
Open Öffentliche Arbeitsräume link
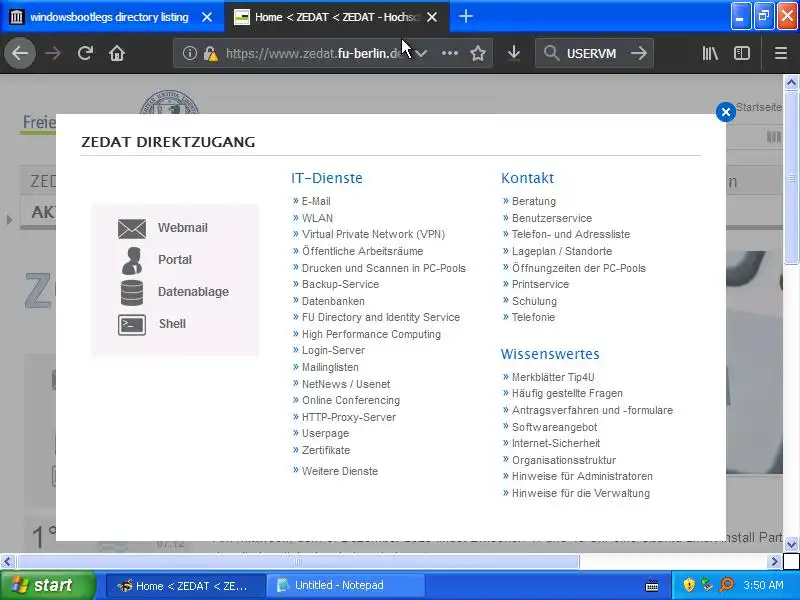[x=362, y=251]
